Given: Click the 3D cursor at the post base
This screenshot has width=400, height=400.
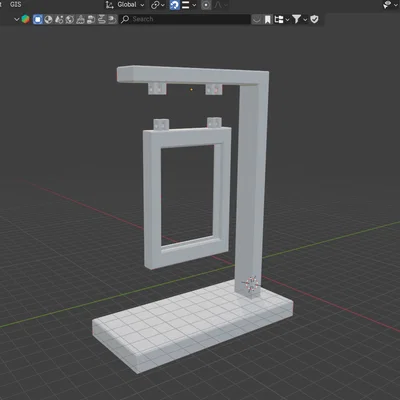Looking at the screenshot, I should tap(252, 284).
